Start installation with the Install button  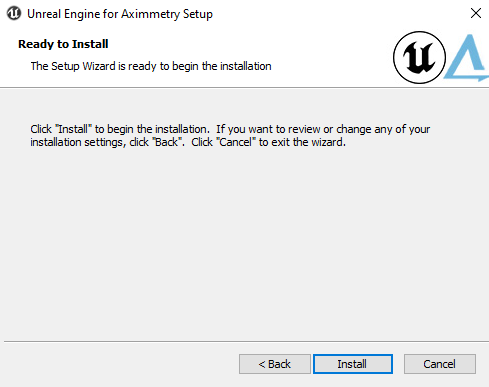[x=353, y=364]
